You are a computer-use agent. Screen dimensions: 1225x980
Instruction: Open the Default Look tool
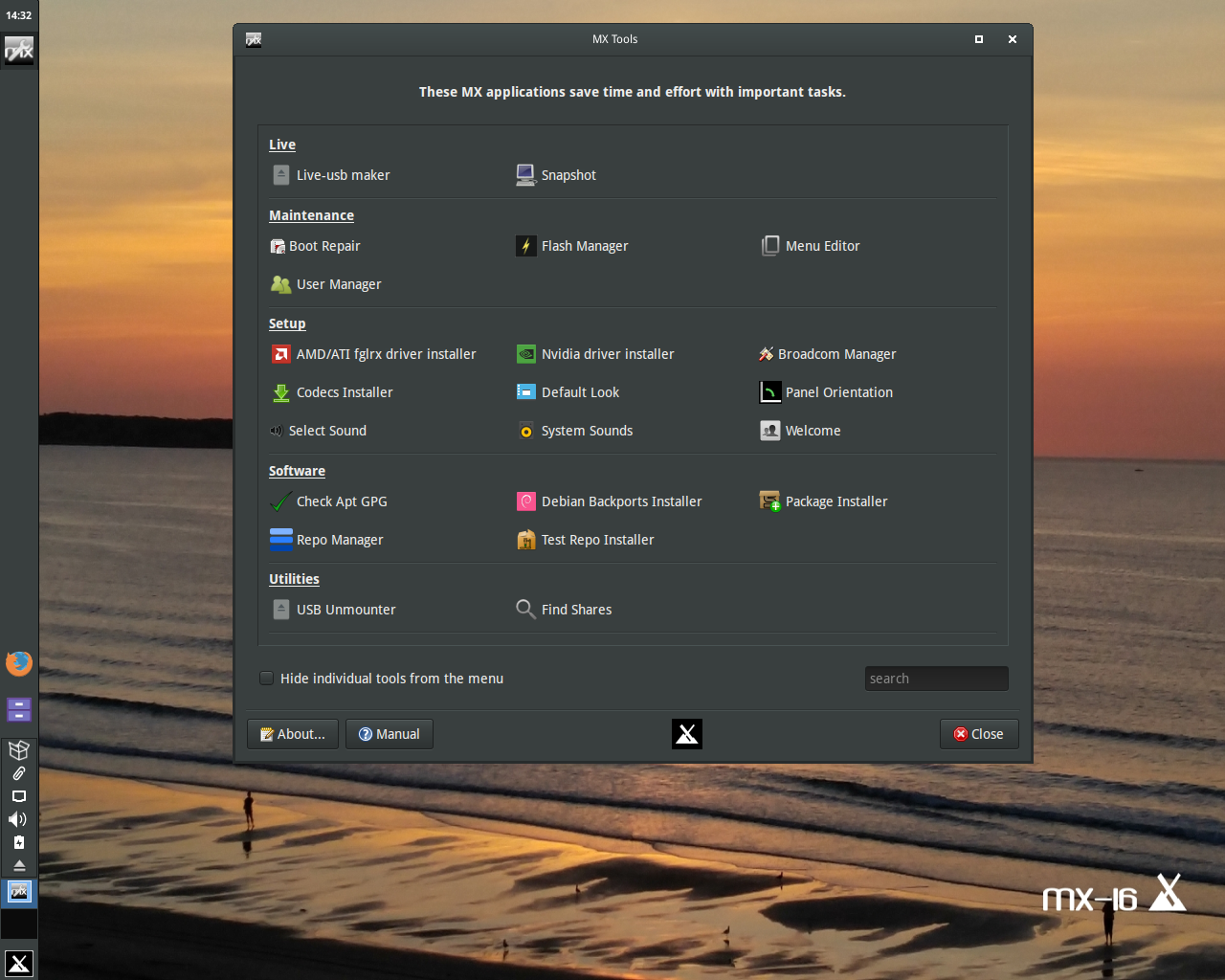[568, 392]
